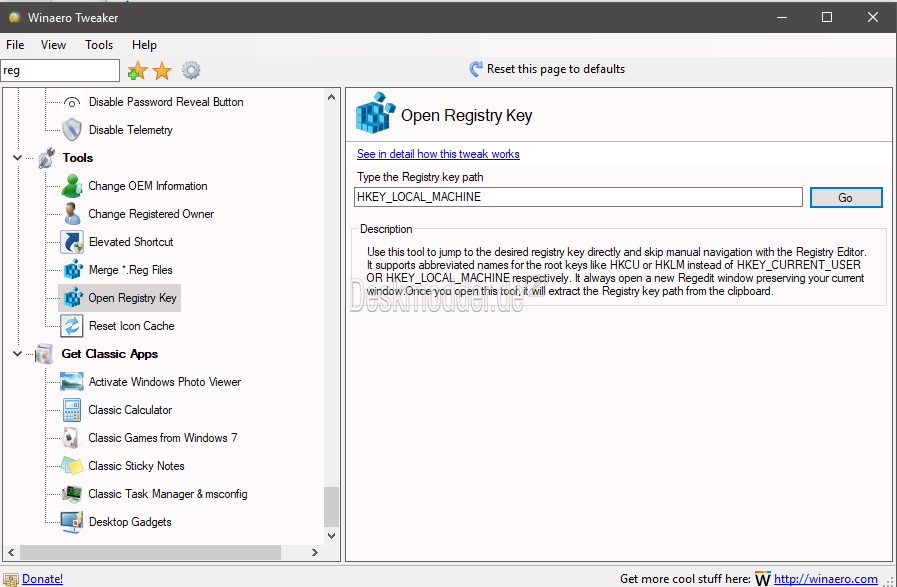Image resolution: width=897 pixels, height=587 pixels.
Task: Collapse the Tools tree category
Action: [x=18, y=158]
